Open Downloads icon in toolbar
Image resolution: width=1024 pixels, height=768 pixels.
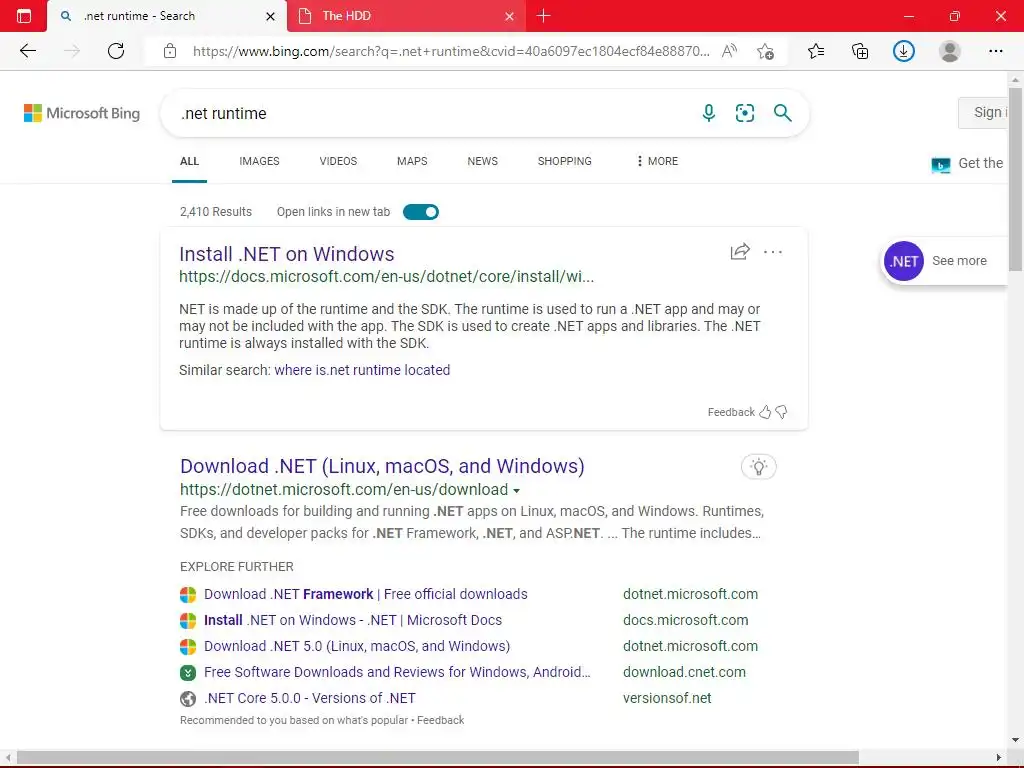(904, 51)
